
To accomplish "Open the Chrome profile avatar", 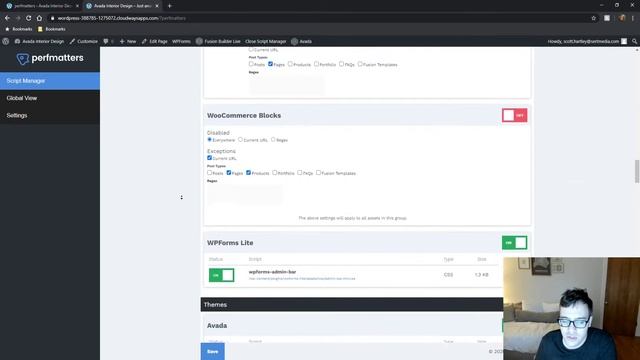I will click(x=622, y=18).
